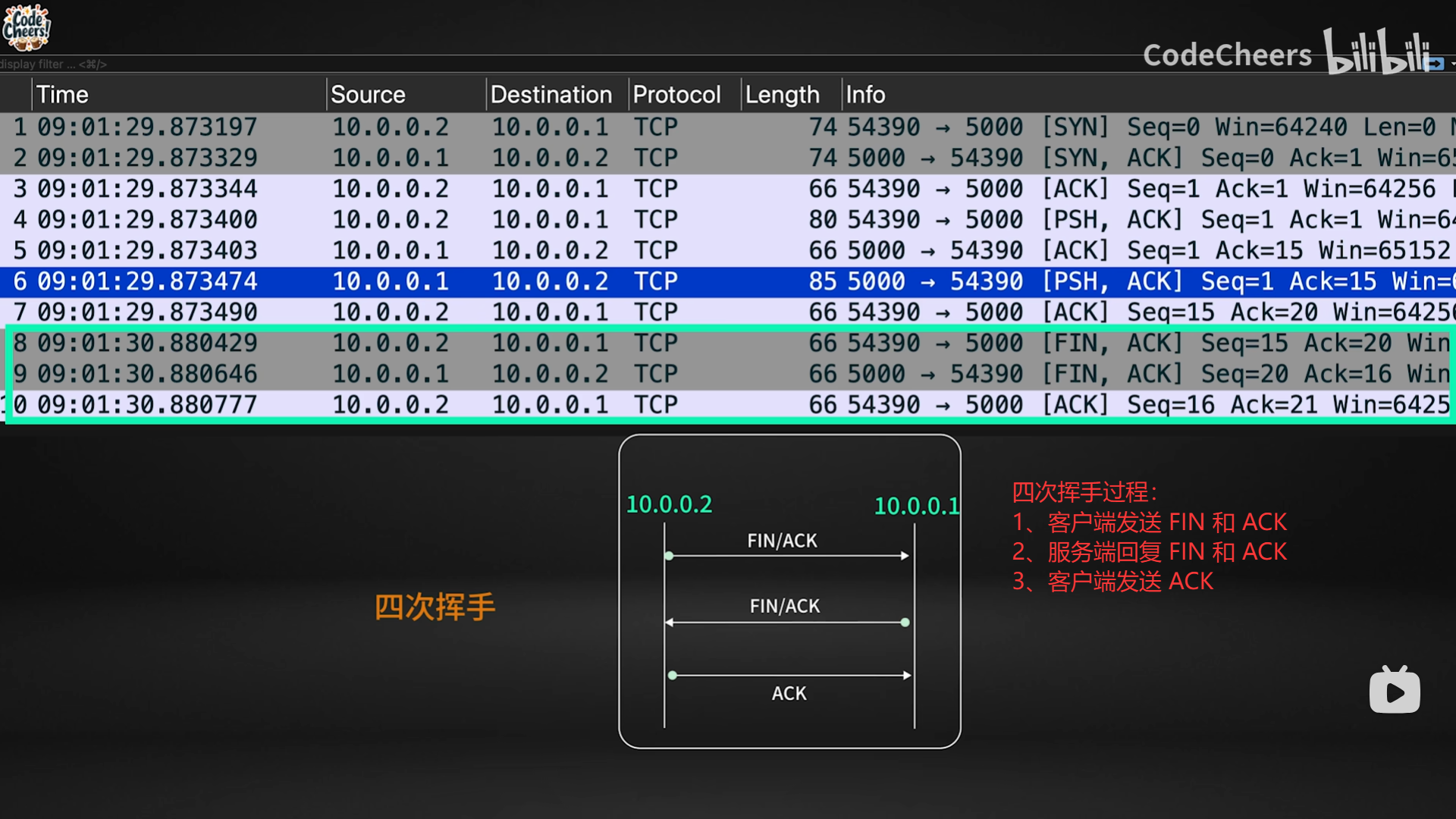This screenshot has width=1456, height=819.
Task: Click the Info column header
Action: 865,95
